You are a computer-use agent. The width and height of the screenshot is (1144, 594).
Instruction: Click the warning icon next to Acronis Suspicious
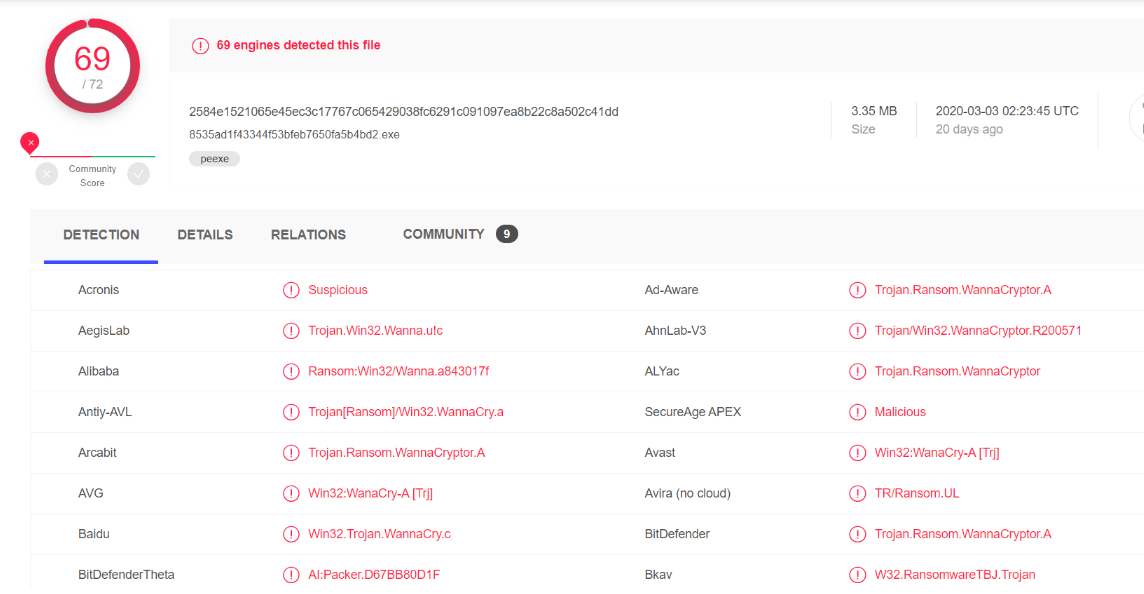[291, 290]
